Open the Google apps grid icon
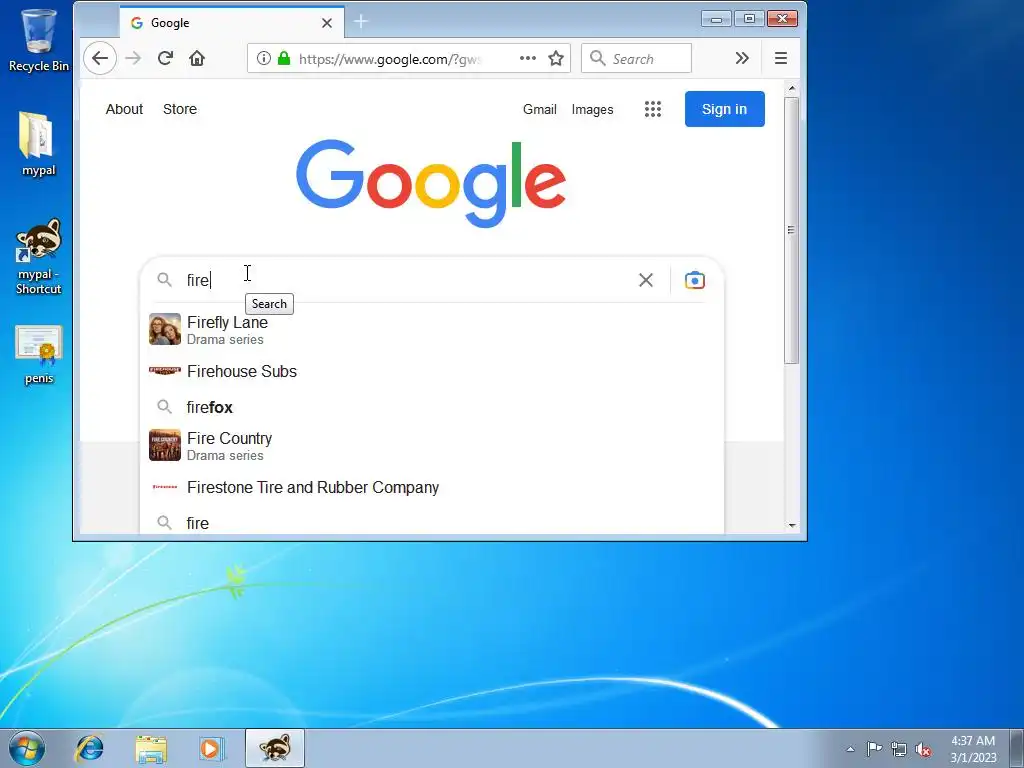 652,109
